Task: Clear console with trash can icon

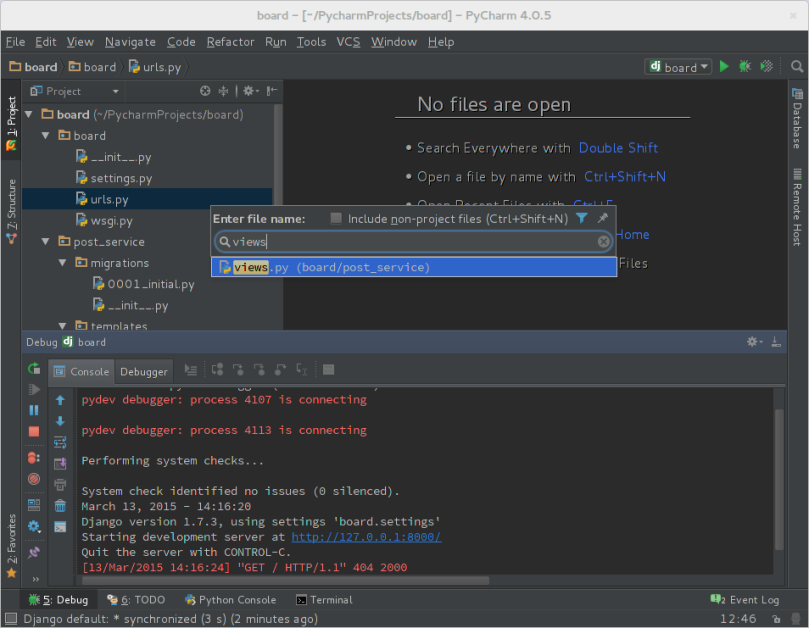Action: pyautogui.click(x=60, y=506)
